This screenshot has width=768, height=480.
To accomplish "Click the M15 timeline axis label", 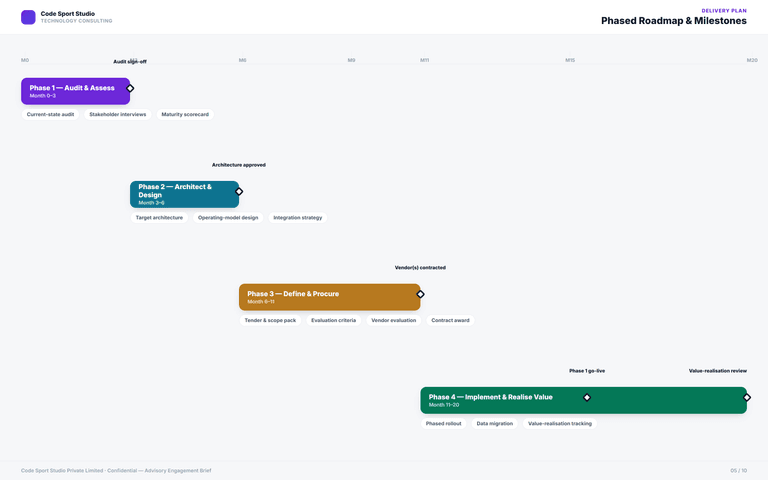I will (x=570, y=60).
